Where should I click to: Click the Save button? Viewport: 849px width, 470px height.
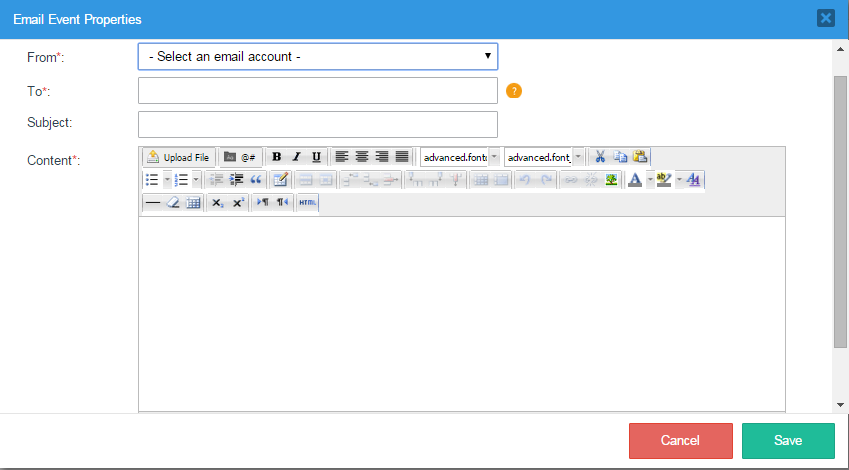(788, 441)
